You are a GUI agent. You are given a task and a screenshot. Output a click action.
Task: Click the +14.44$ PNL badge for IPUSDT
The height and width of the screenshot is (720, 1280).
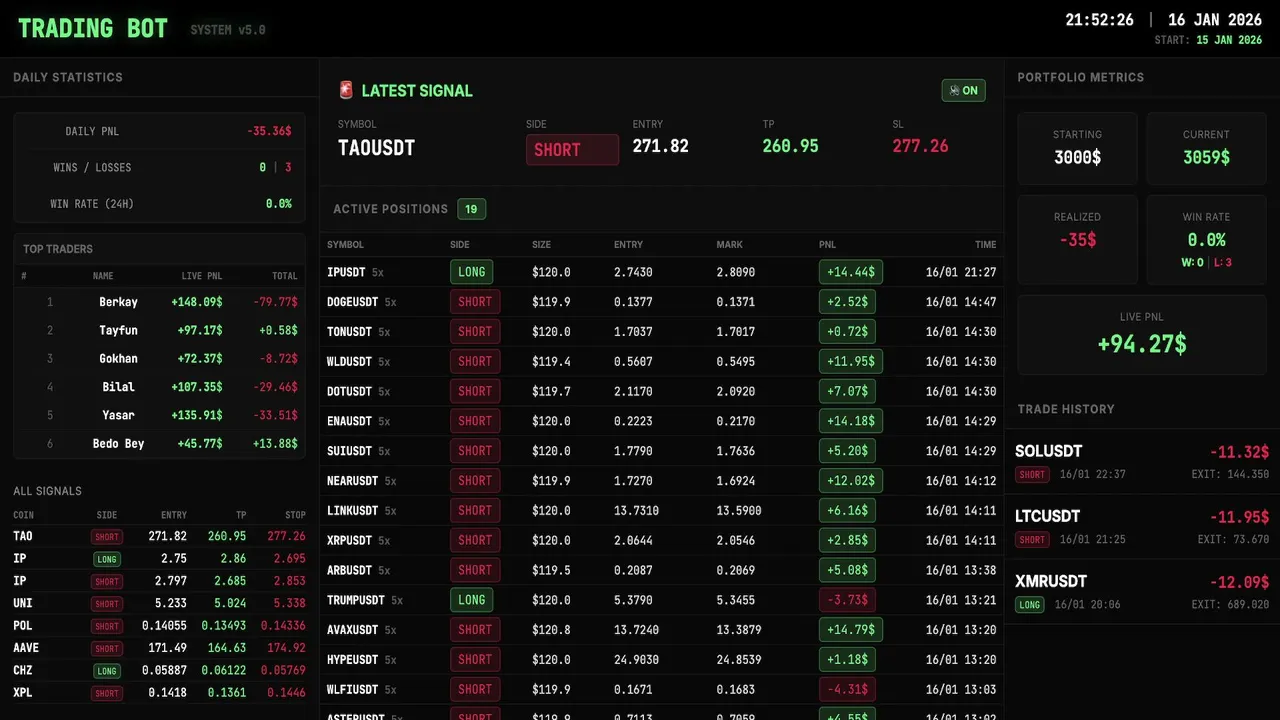coord(851,272)
